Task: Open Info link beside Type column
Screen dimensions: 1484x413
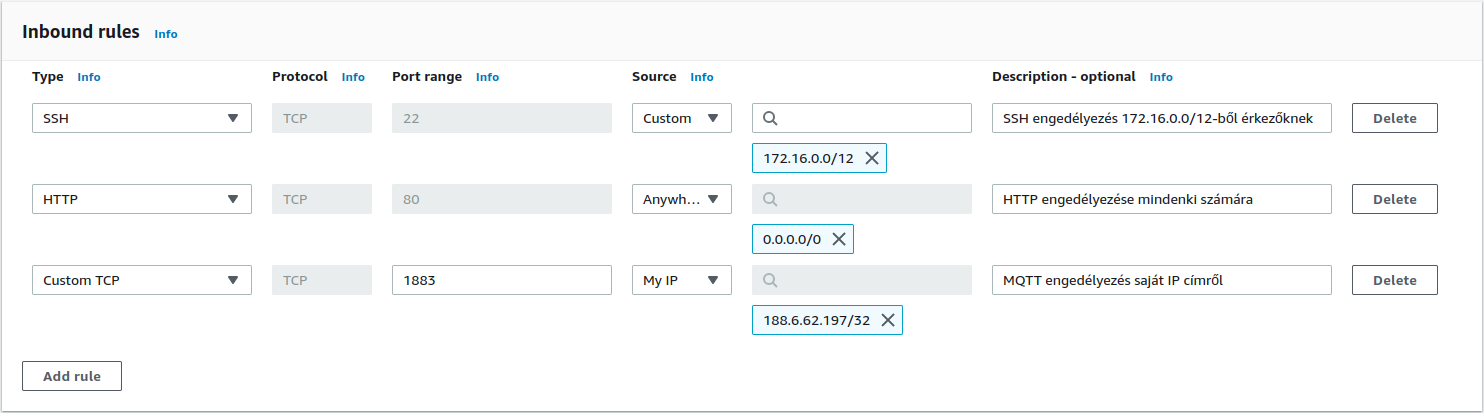Action: 89,77
